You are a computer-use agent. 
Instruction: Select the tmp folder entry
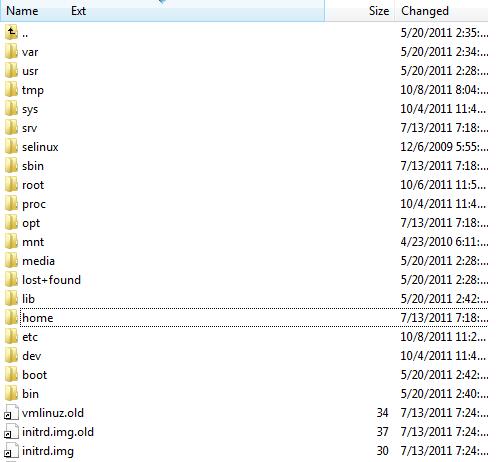coord(246,90)
